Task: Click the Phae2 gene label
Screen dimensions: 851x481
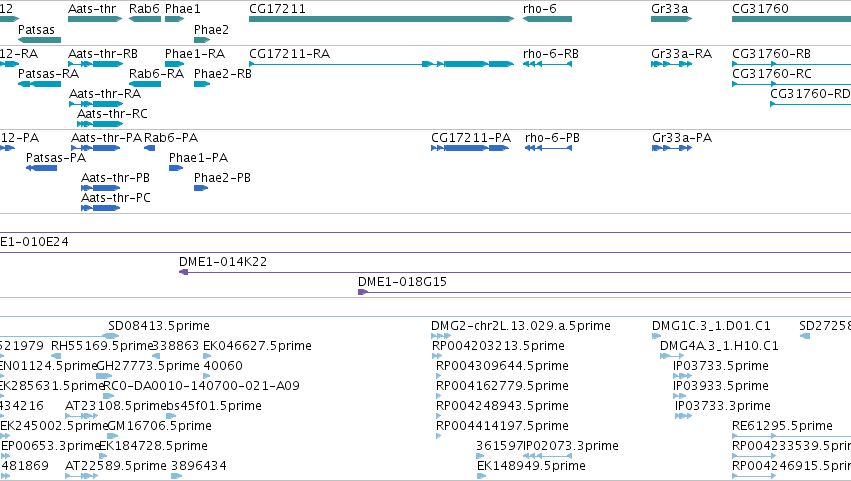Action: tap(211, 30)
